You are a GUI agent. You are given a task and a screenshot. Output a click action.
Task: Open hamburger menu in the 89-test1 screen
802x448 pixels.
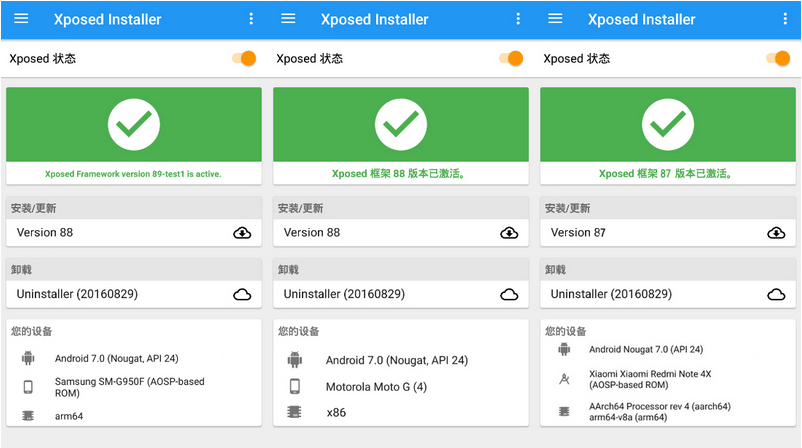(21, 19)
